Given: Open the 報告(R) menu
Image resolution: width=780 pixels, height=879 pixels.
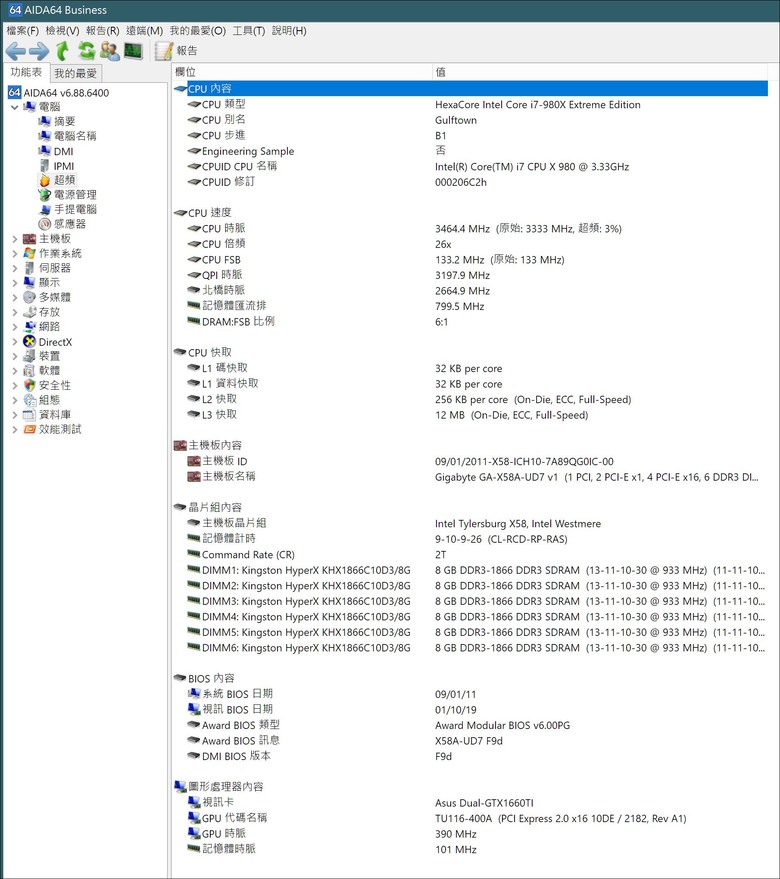Looking at the screenshot, I should (103, 30).
